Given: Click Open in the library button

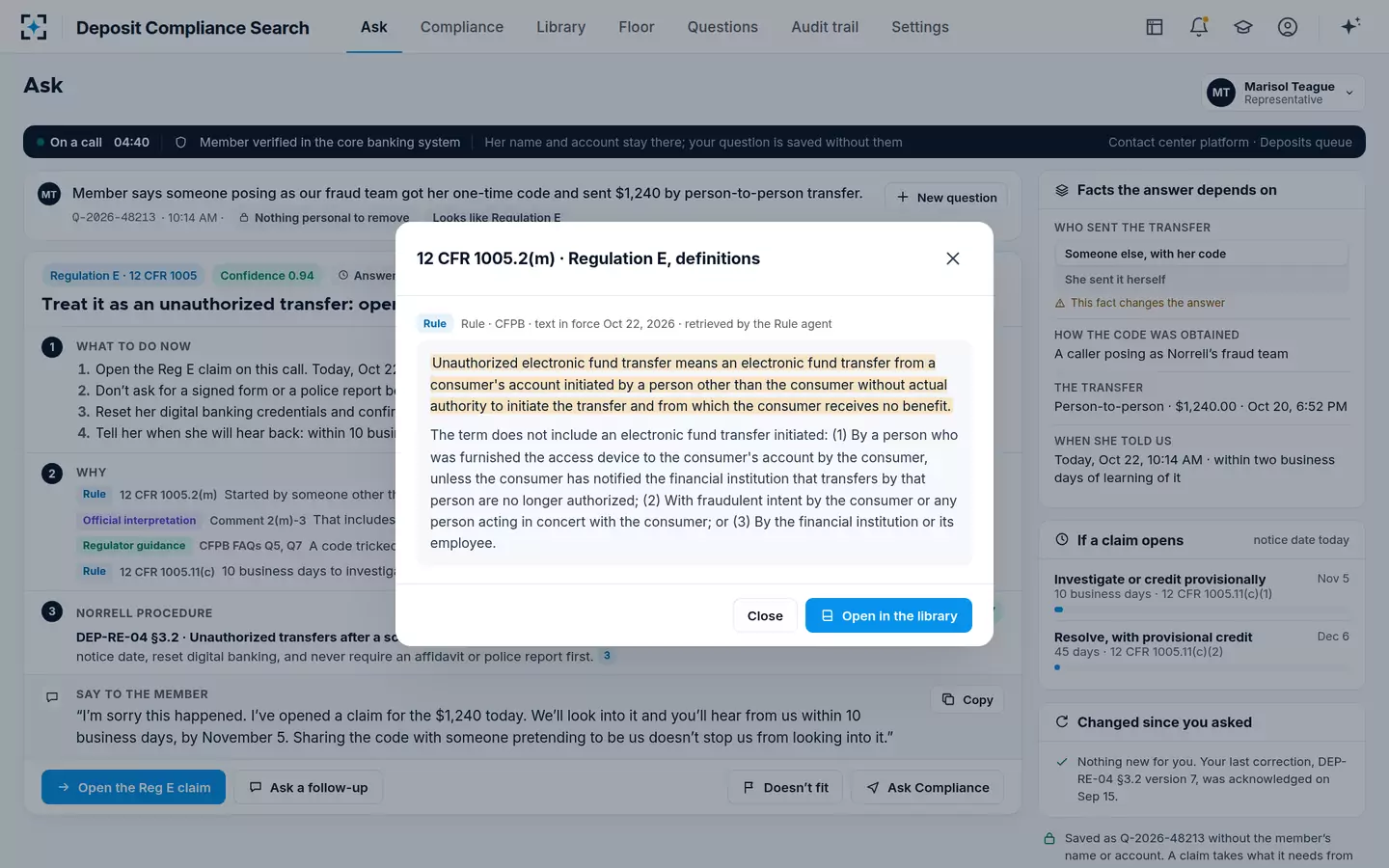Looking at the screenshot, I should tap(888, 615).
